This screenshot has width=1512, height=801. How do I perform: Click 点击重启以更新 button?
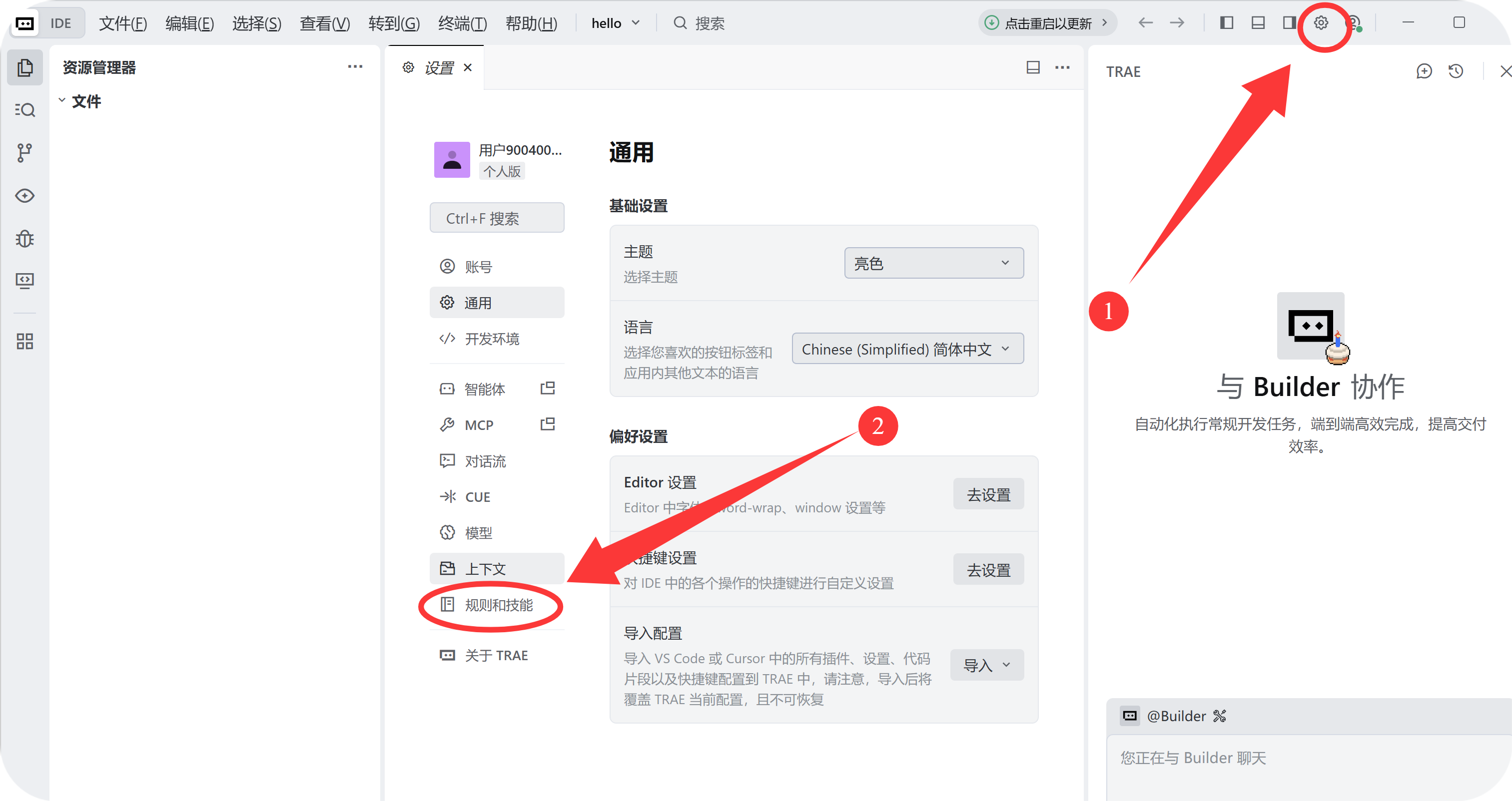(1047, 23)
